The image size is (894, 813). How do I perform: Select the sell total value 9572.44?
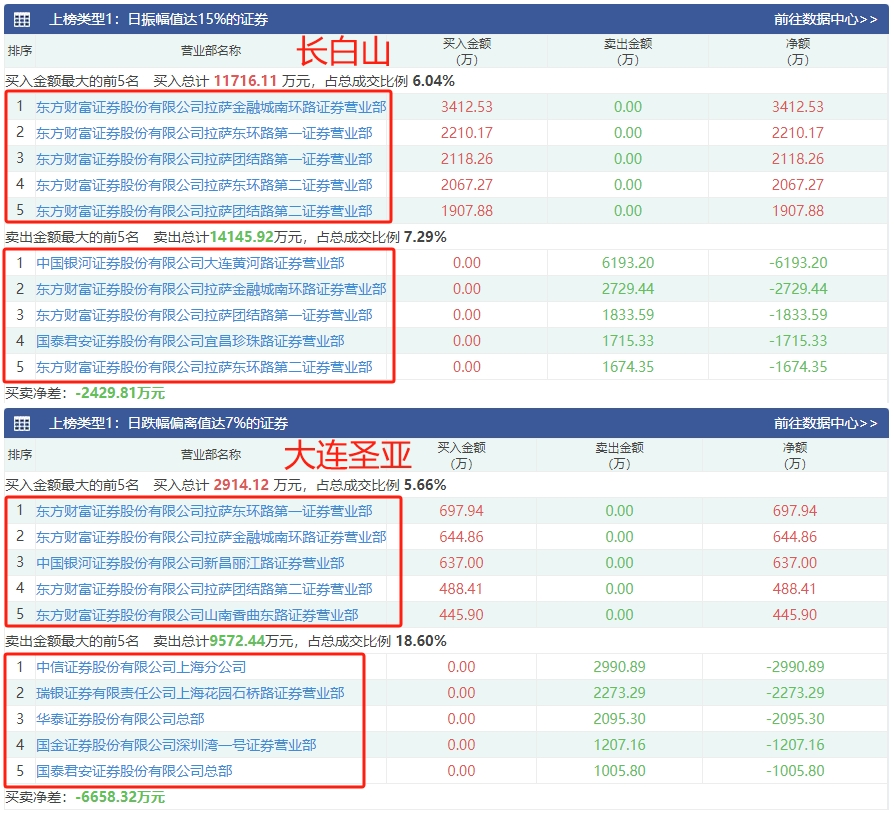237,641
